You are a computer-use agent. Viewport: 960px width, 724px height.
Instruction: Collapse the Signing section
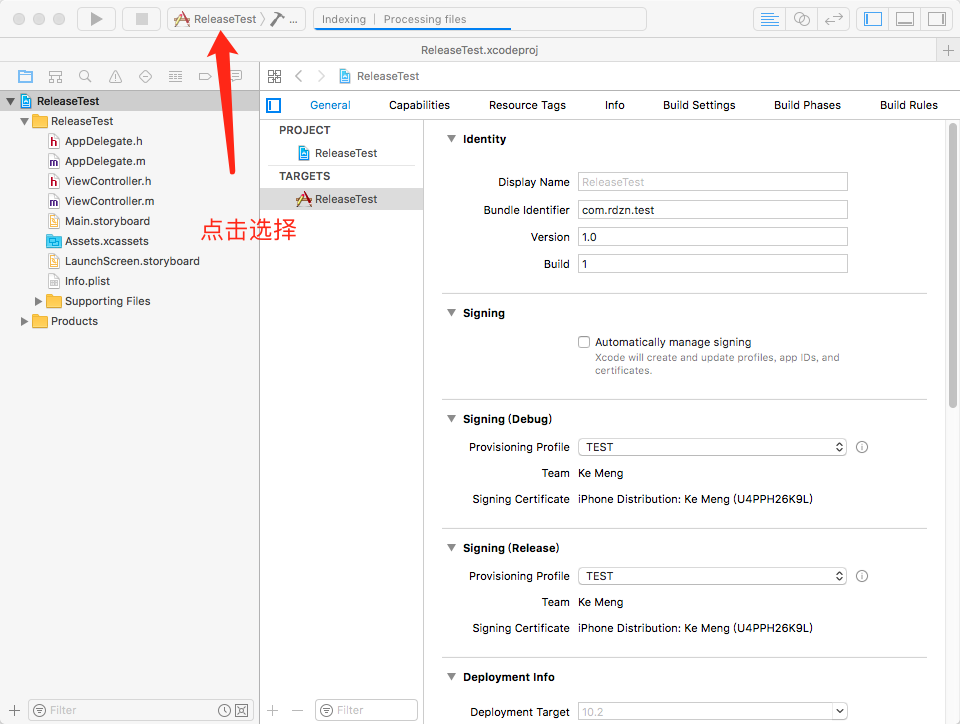(x=451, y=313)
